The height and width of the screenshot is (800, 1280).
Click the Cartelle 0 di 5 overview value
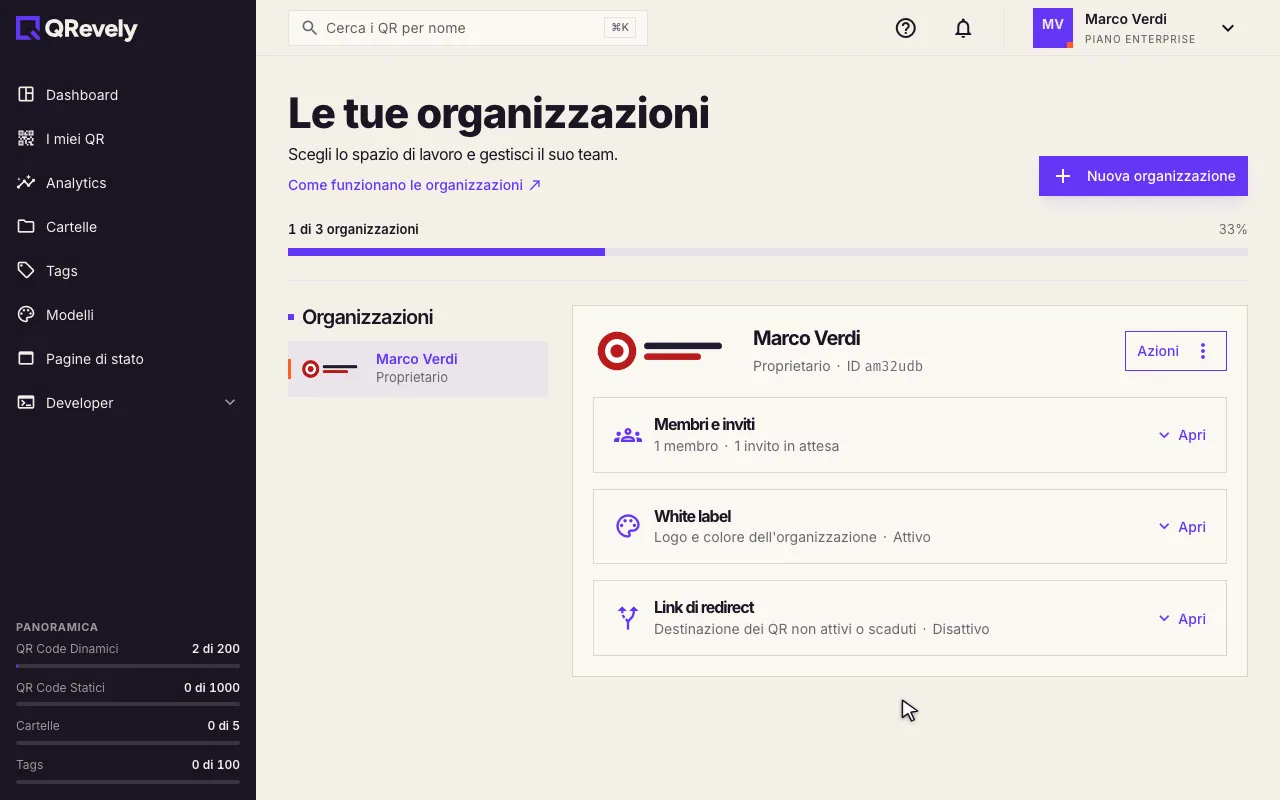coord(223,726)
